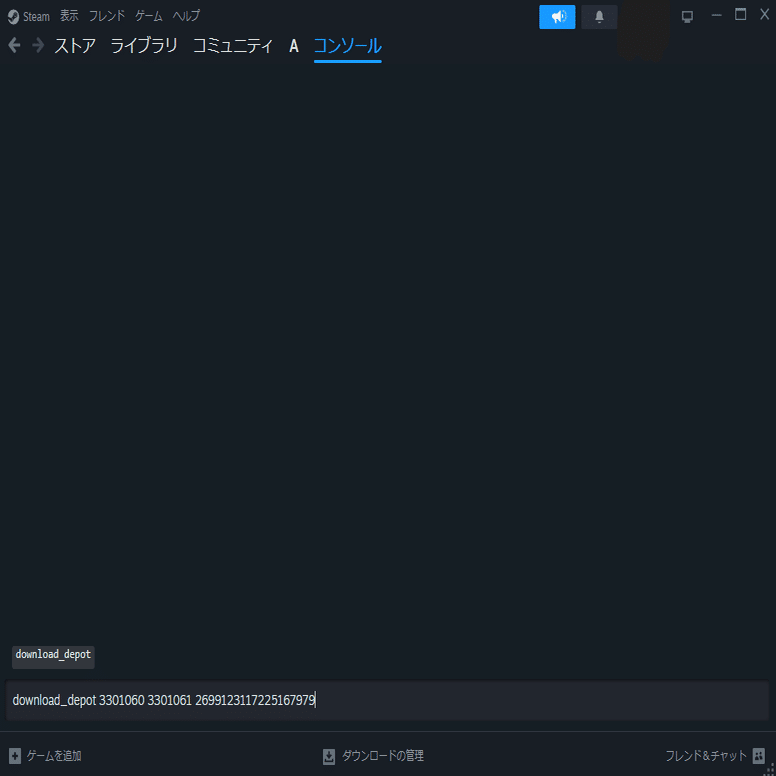Select the コンソール tab
This screenshot has height=776, width=776.
pos(347,46)
